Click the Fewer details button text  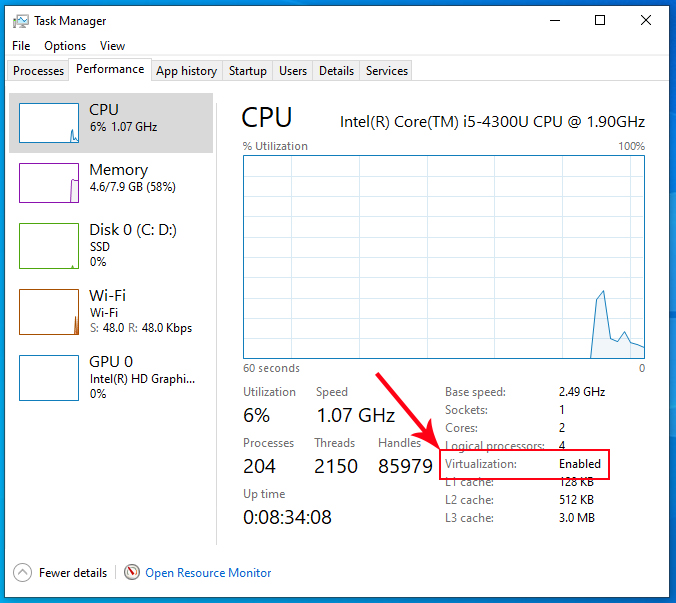pos(73,573)
